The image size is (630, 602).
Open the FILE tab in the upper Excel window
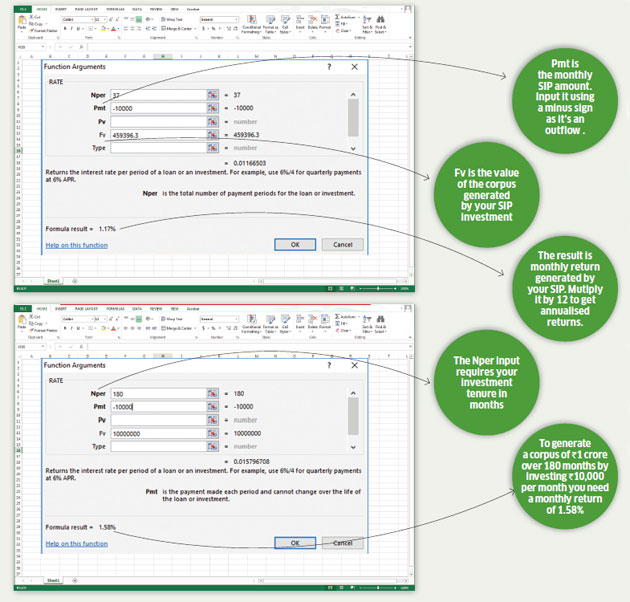tap(24, 8)
